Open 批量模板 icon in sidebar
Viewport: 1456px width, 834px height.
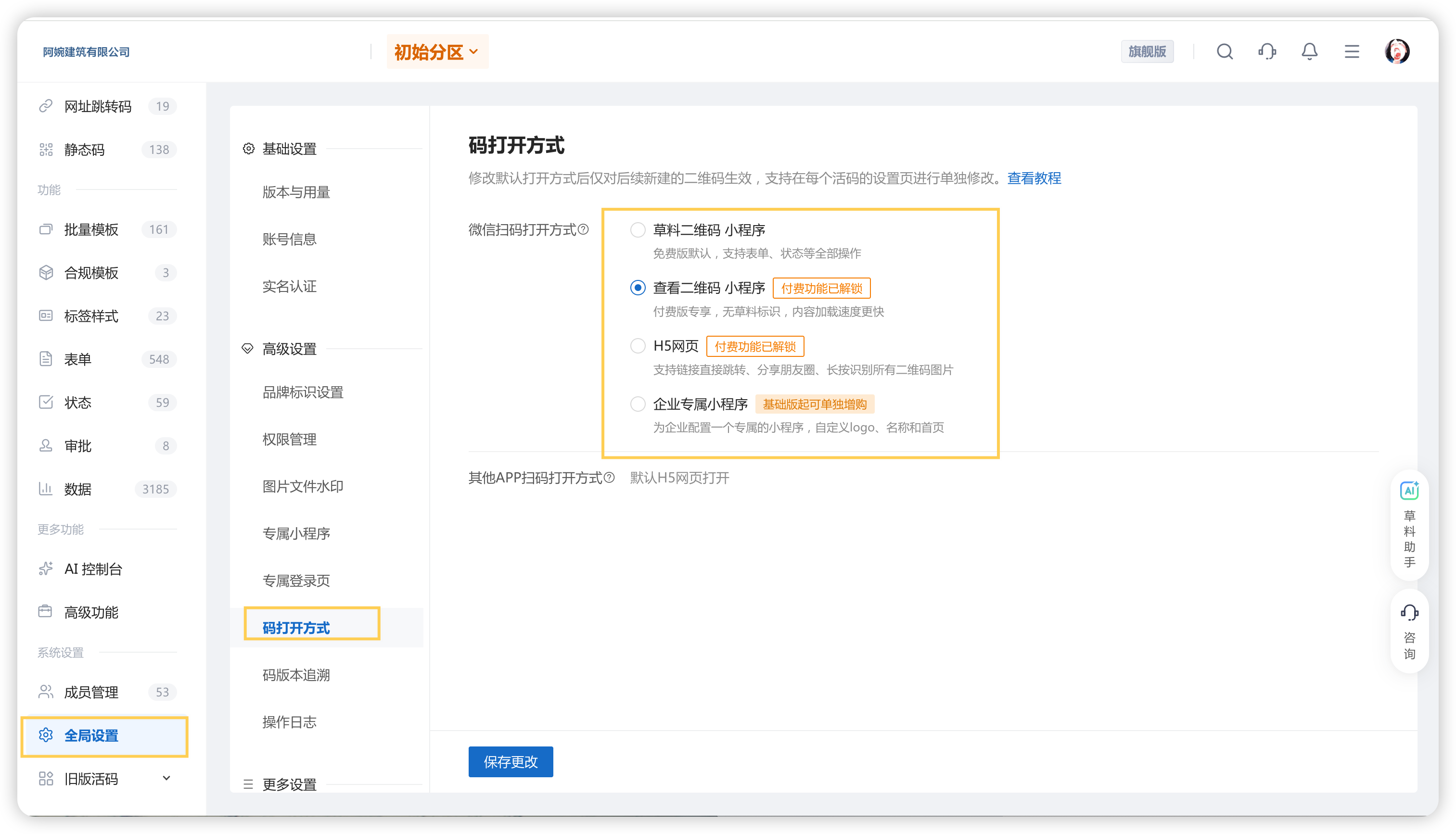pyautogui.click(x=46, y=229)
